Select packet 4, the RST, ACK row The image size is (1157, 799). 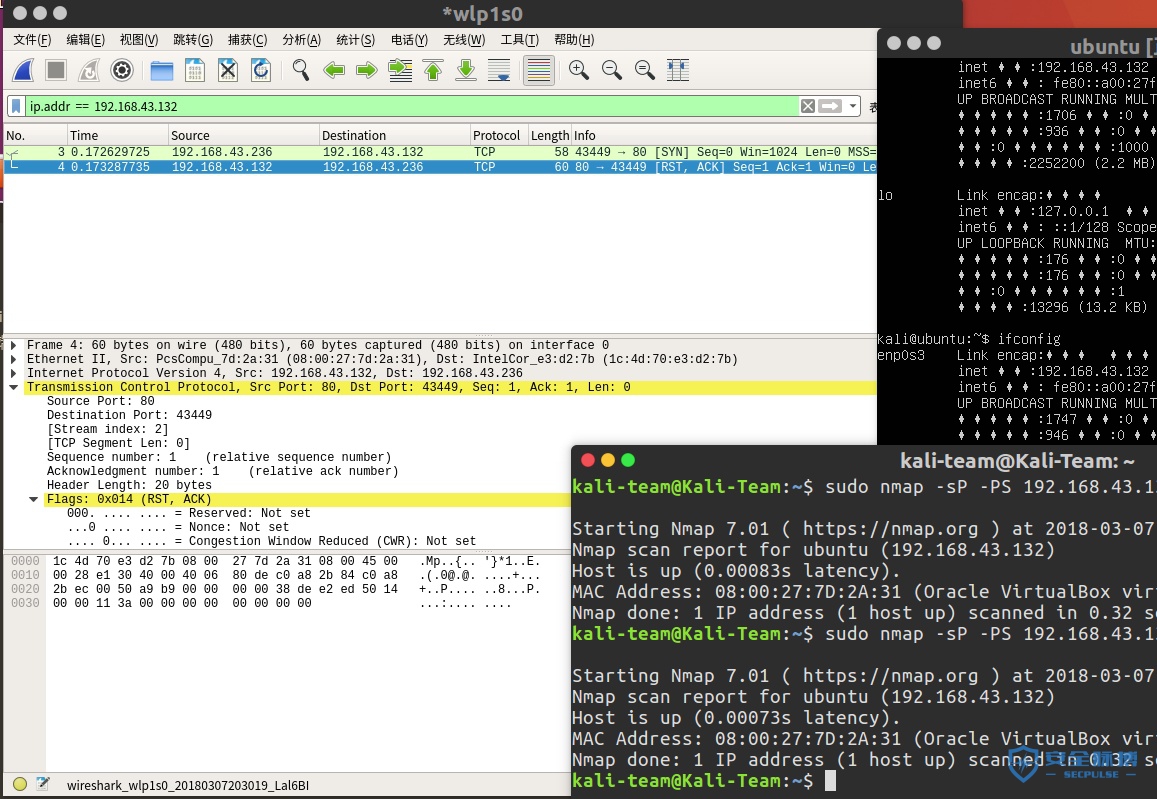point(440,167)
